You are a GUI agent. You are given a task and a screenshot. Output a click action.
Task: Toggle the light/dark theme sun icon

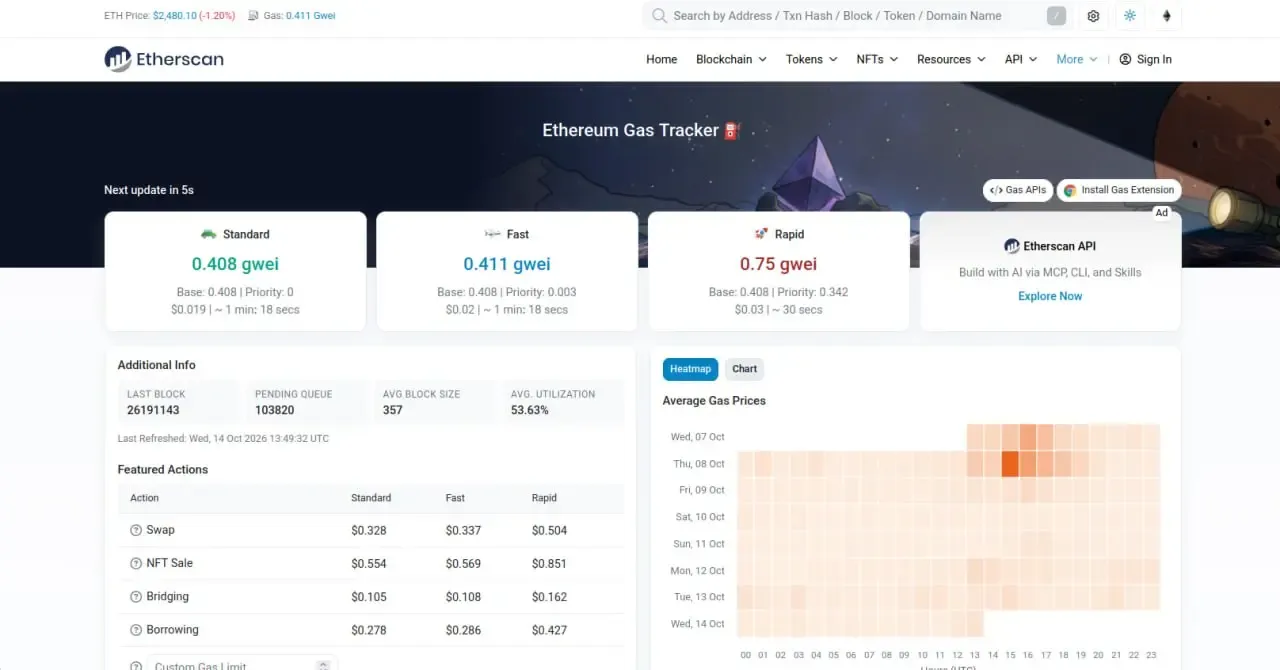[1130, 16]
